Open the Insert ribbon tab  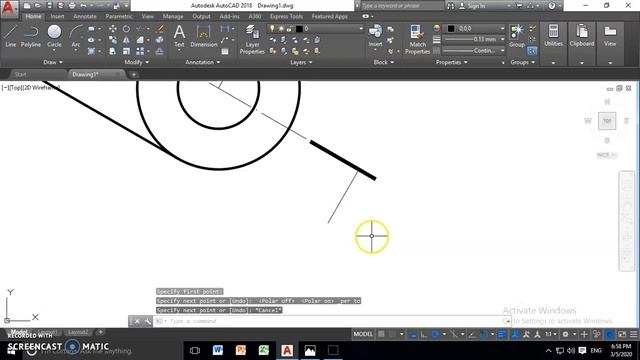click(57, 16)
